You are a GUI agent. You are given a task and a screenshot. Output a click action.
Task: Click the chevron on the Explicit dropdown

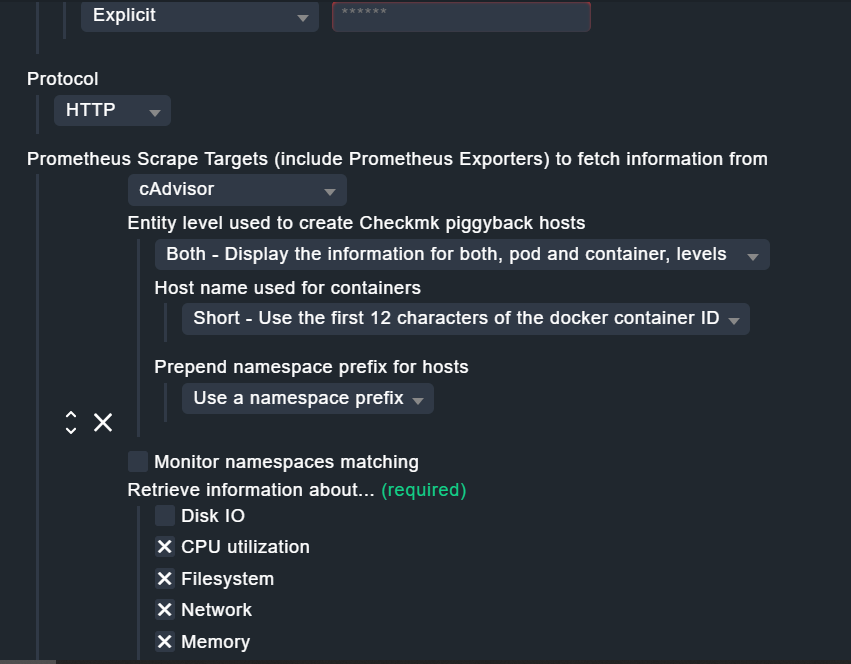click(305, 16)
